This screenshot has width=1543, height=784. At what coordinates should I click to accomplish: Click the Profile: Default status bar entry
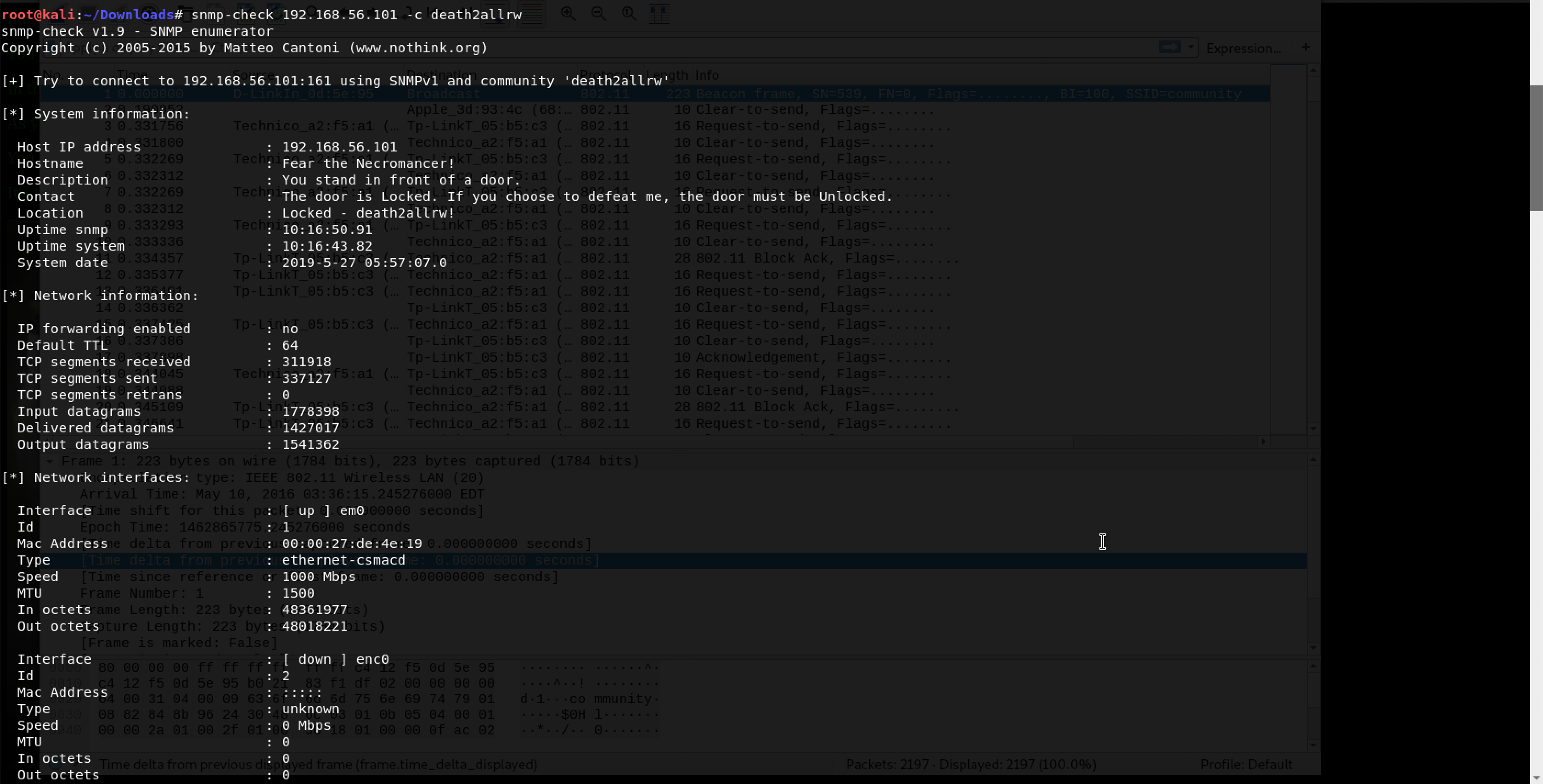click(1246, 765)
